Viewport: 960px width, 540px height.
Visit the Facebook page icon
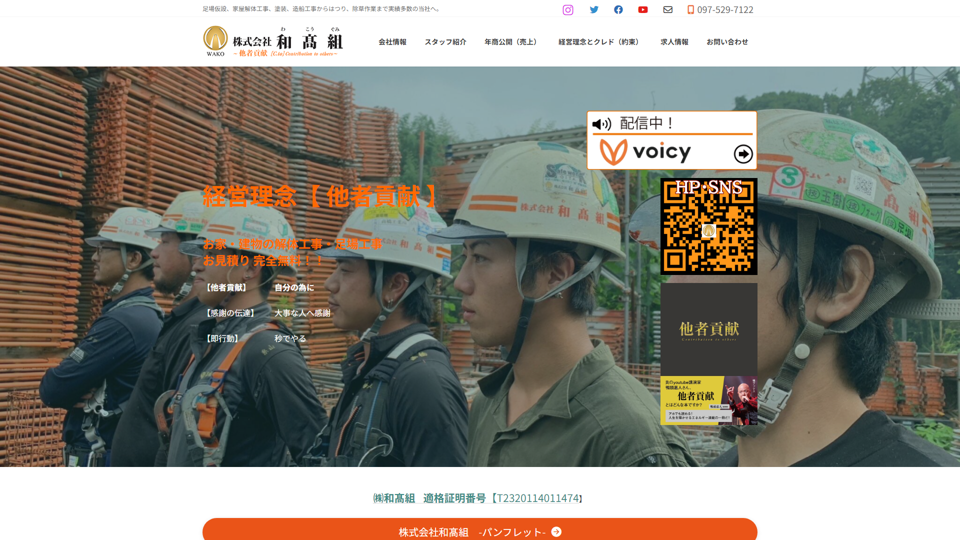pyautogui.click(x=618, y=10)
